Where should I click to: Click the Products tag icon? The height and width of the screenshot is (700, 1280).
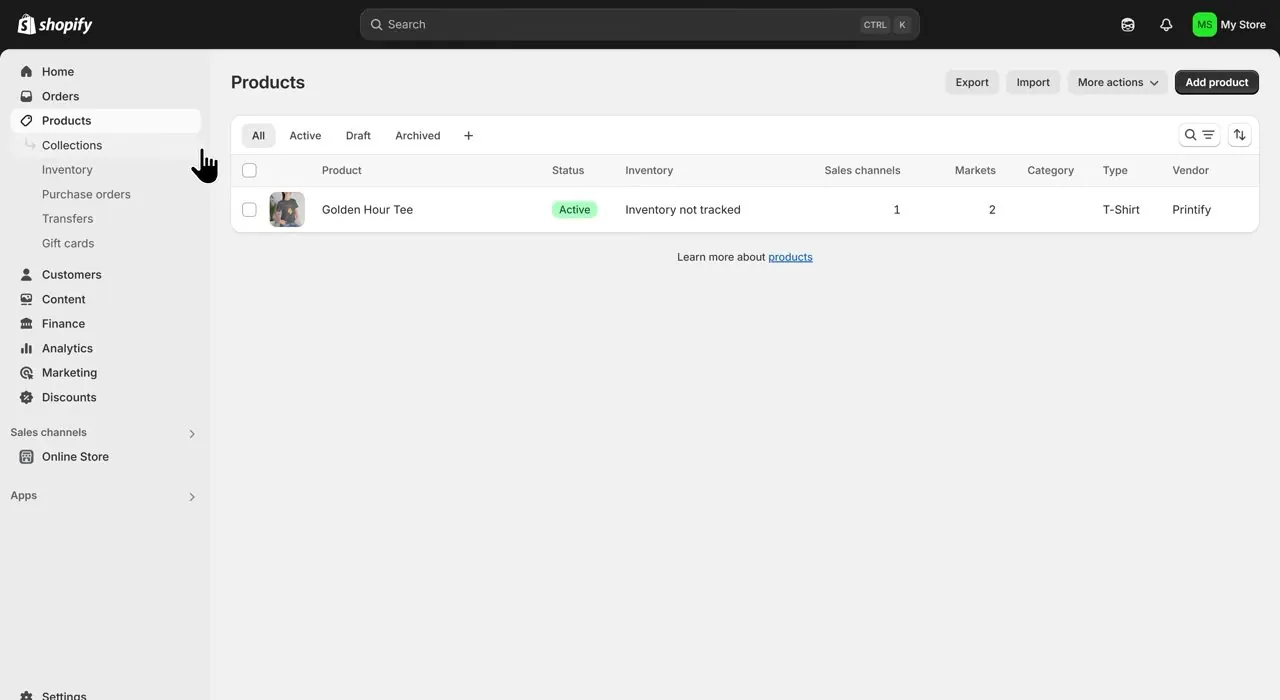pos(26,121)
